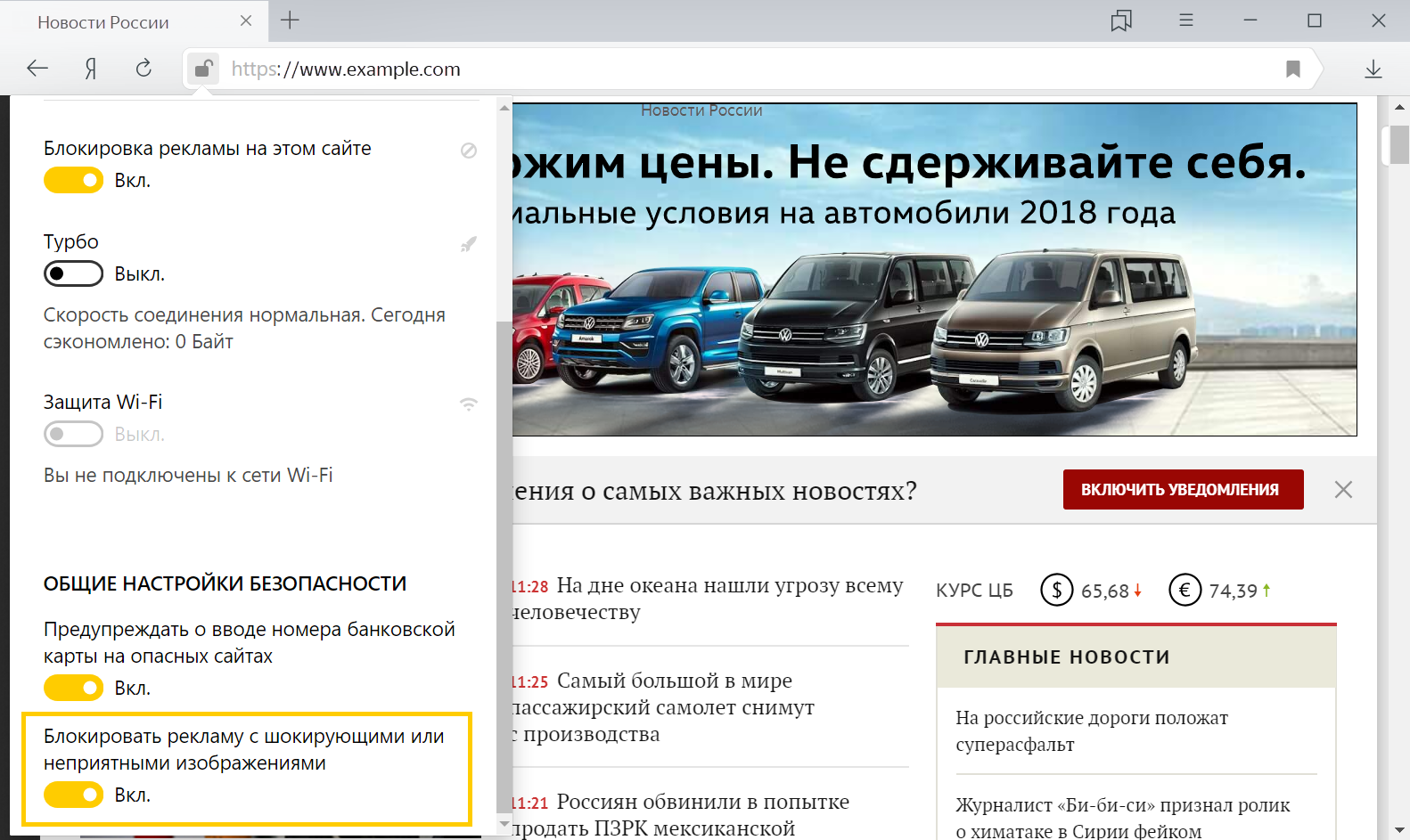
Task: Click the Turbo rocket icon
Action: [469, 244]
